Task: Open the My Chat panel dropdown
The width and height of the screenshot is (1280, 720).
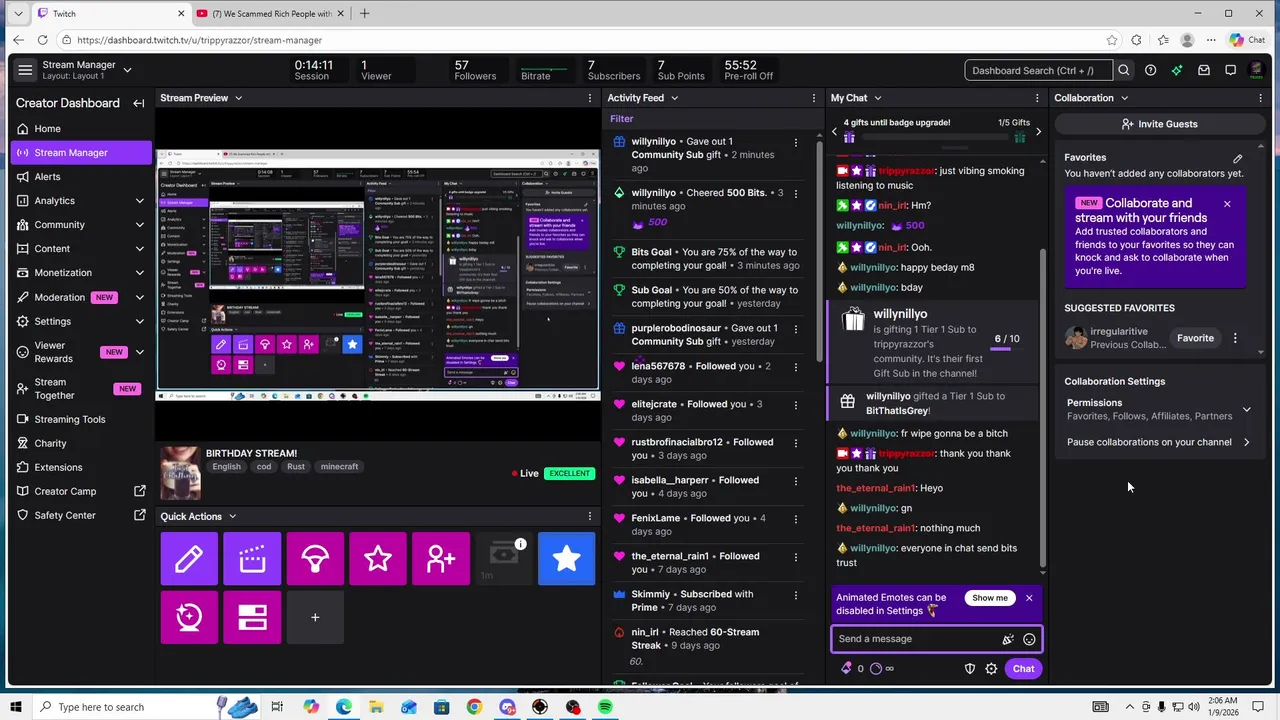Action: tap(877, 98)
